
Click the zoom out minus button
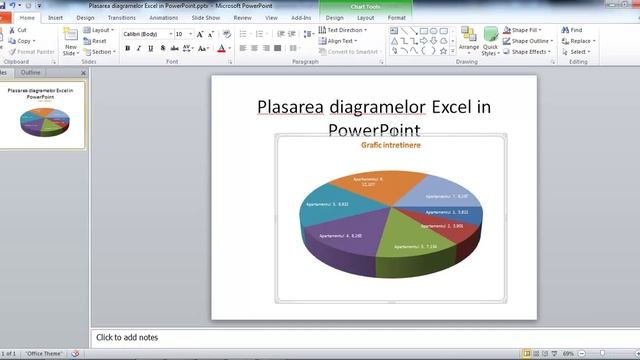pyautogui.click(x=582, y=353)
